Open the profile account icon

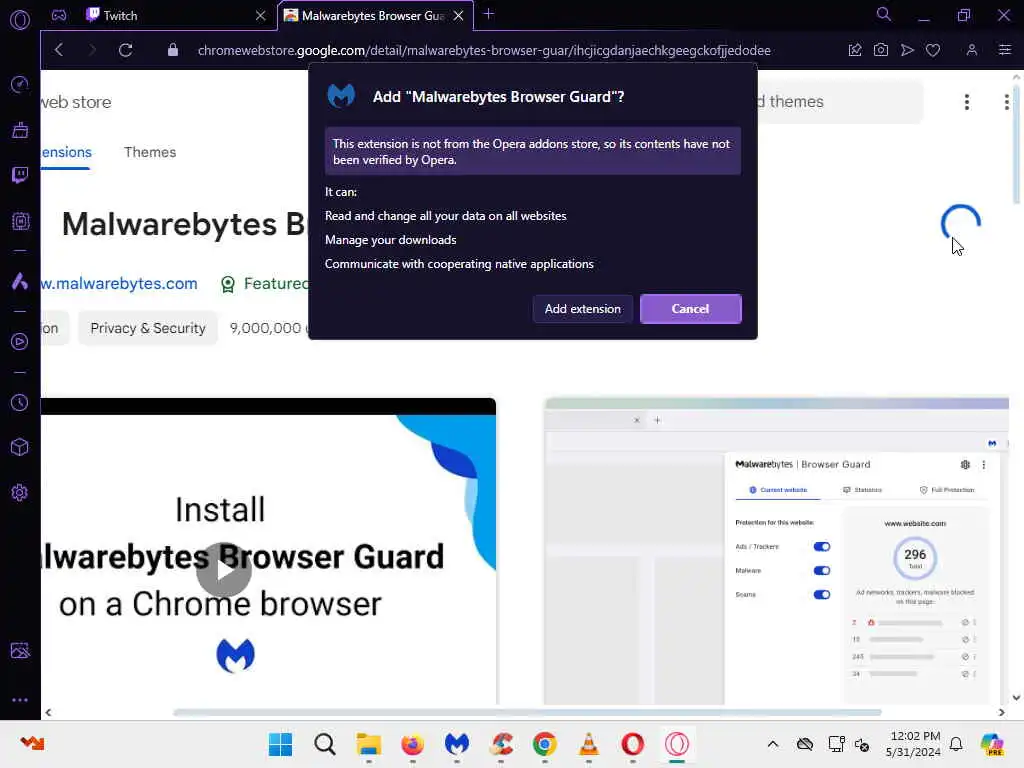(x=972, y=50)
